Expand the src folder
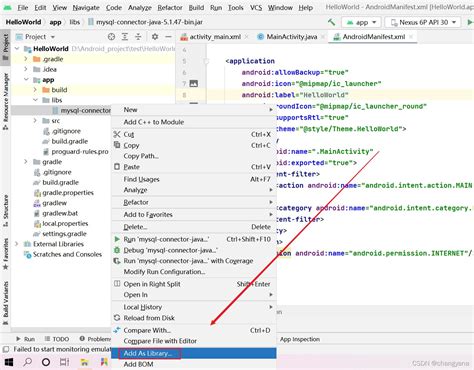This screenshot has width=474, height=370. click(x=35, y=121)
